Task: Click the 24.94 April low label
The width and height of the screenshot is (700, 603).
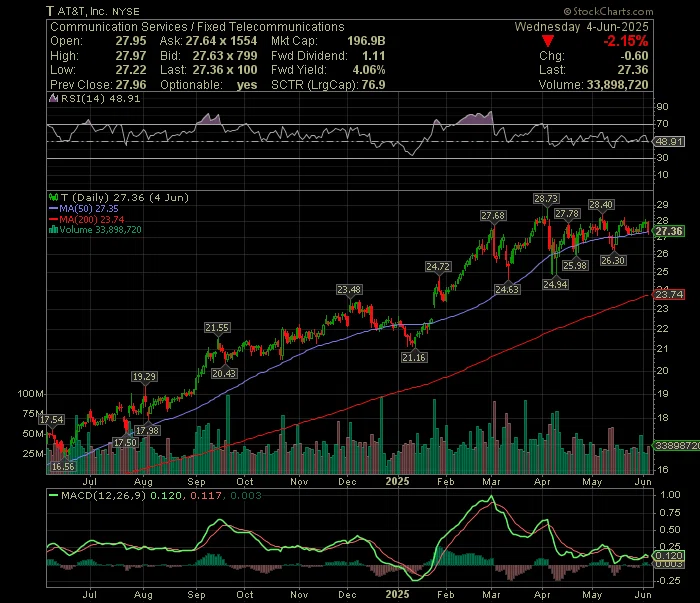Action: (555, 285)
